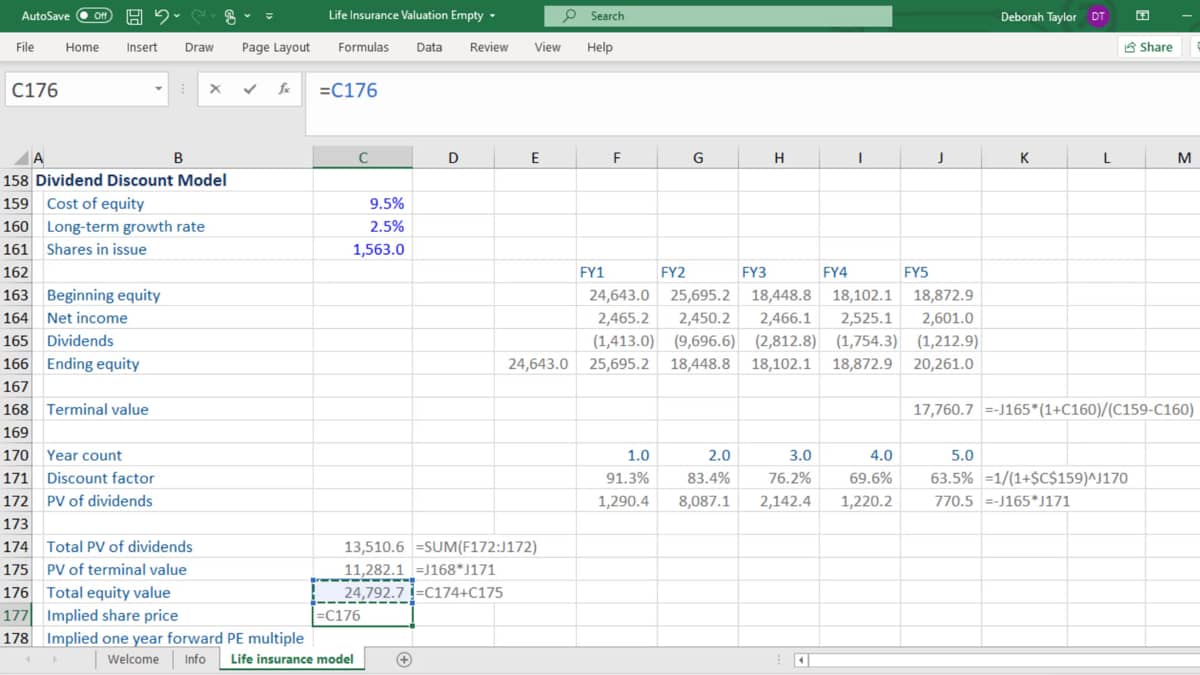
Task: Click the Save icon in the title bar
Action: click(x=134, y=16)
